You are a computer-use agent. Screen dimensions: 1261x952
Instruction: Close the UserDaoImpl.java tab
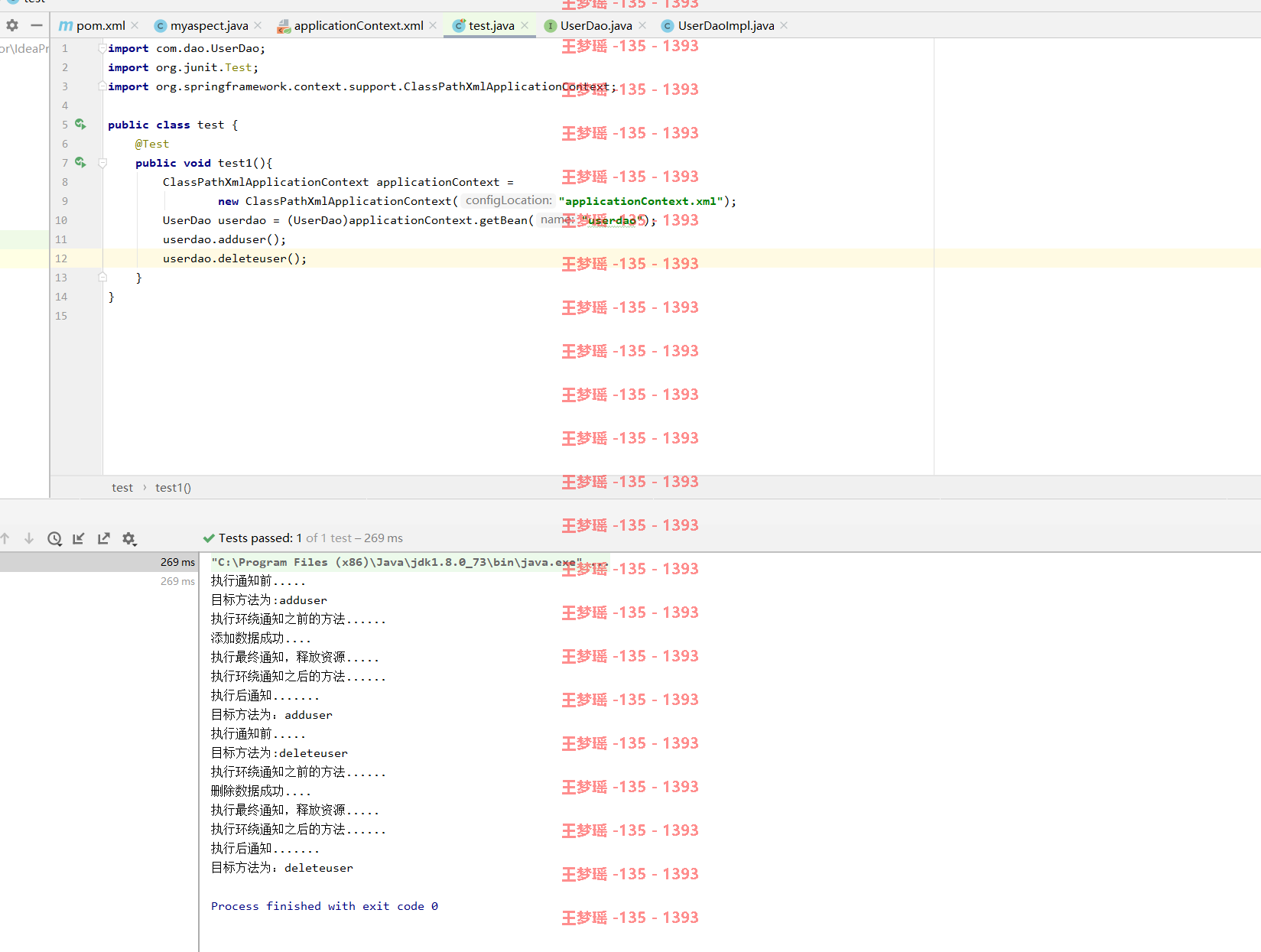784,25
